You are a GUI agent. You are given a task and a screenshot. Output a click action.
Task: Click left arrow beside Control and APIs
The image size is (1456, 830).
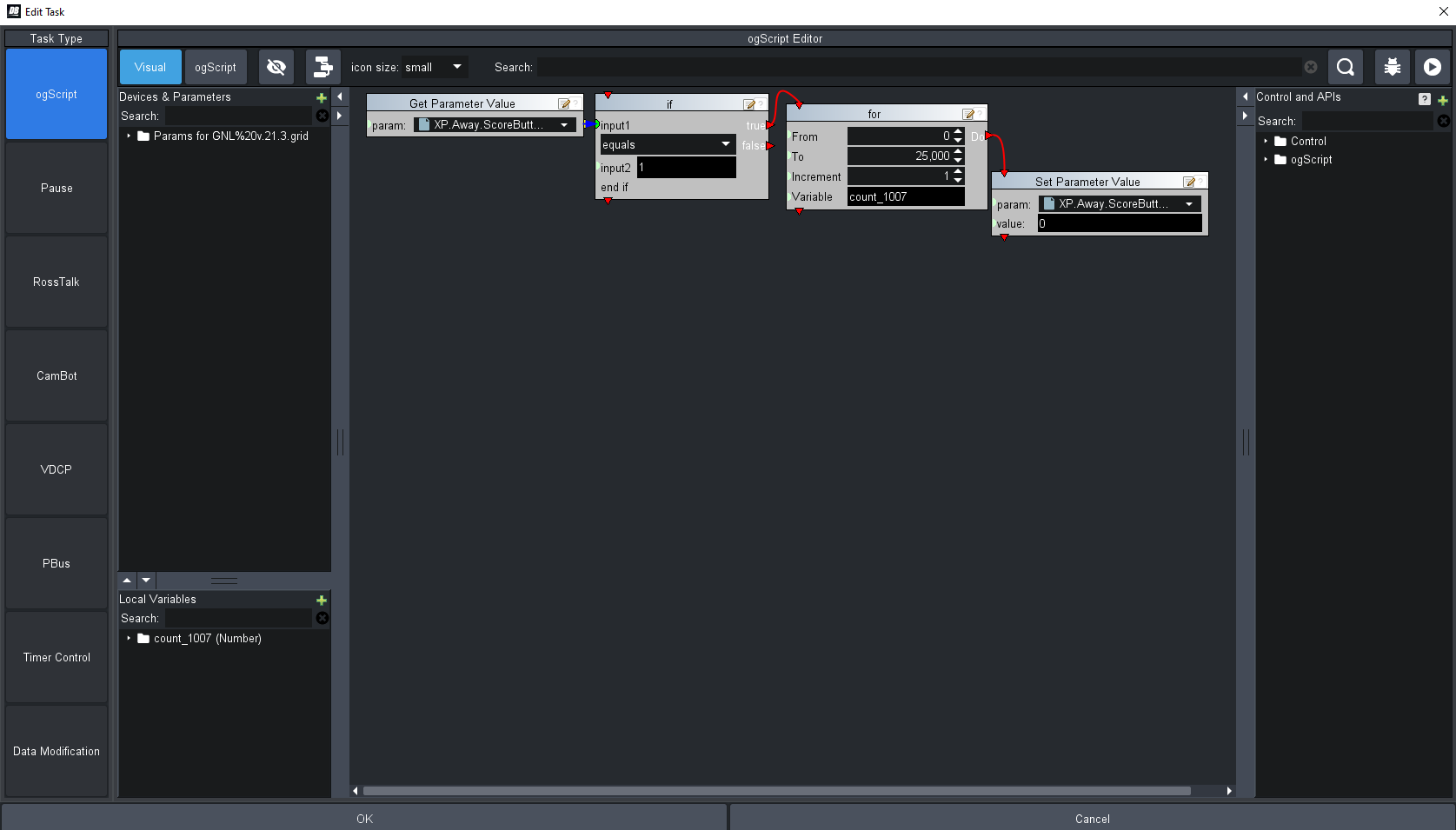coord(1246,96)
